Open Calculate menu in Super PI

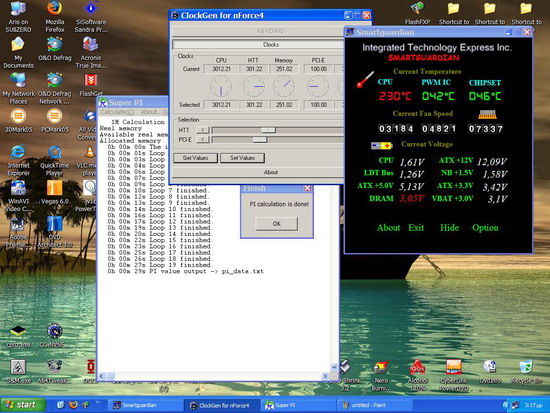click(x=117, y=112)
